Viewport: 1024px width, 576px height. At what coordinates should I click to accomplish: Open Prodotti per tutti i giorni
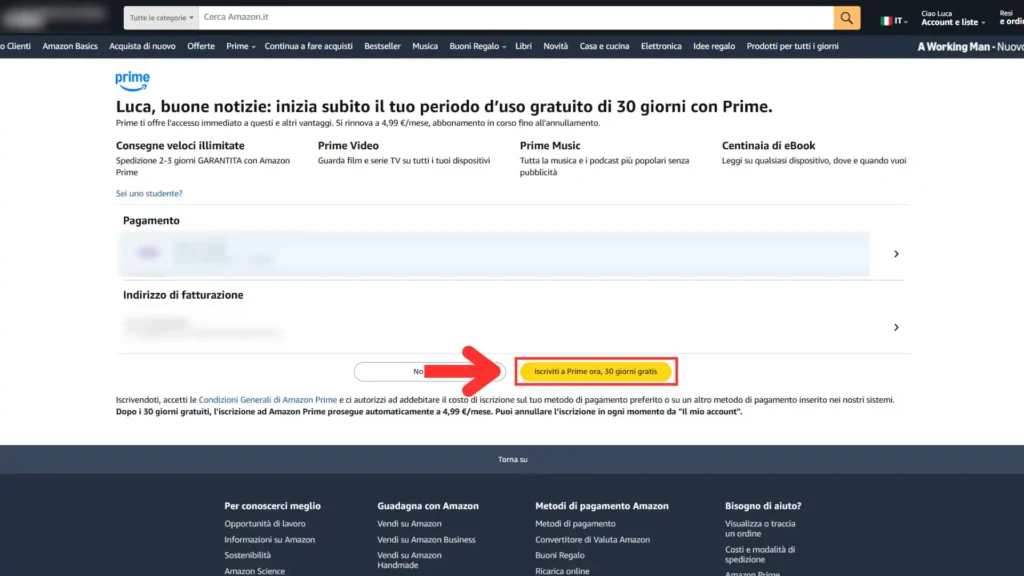click(x=792, y=46)
